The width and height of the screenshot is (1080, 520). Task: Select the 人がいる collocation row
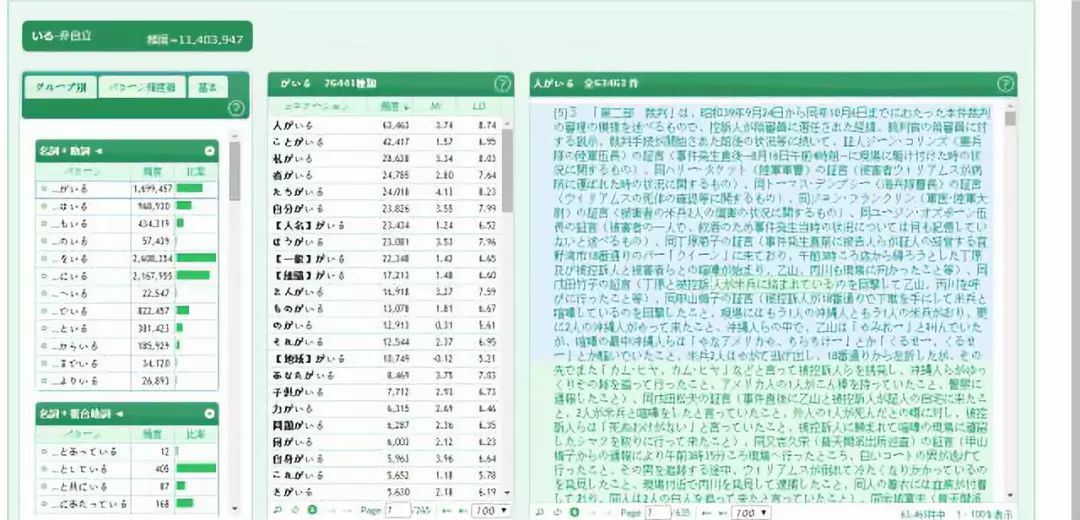tap(385, 125)
